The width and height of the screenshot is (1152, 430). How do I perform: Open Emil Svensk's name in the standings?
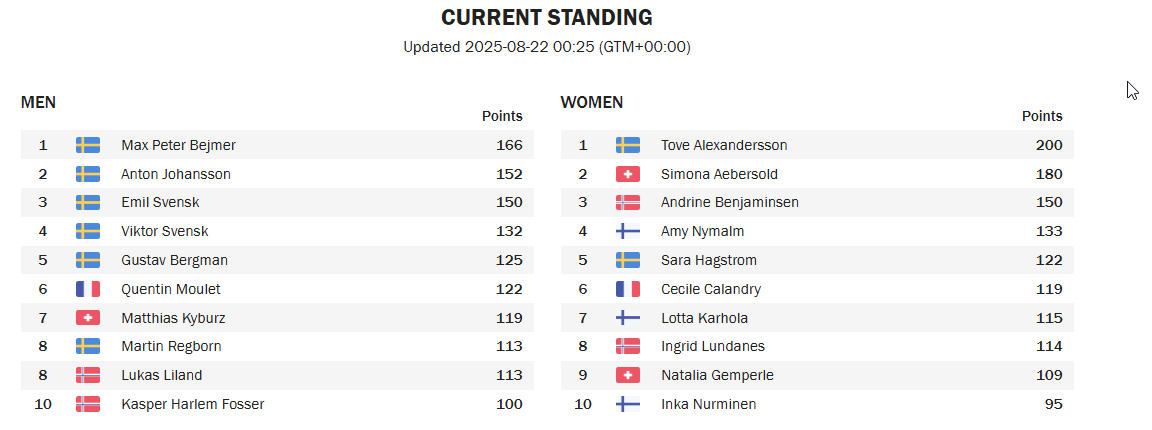160,202
